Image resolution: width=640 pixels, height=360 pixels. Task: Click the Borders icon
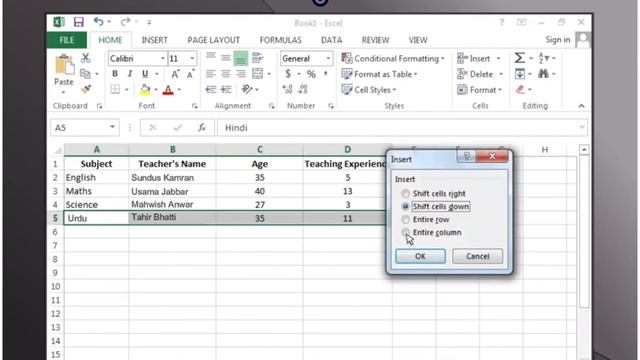116,89
